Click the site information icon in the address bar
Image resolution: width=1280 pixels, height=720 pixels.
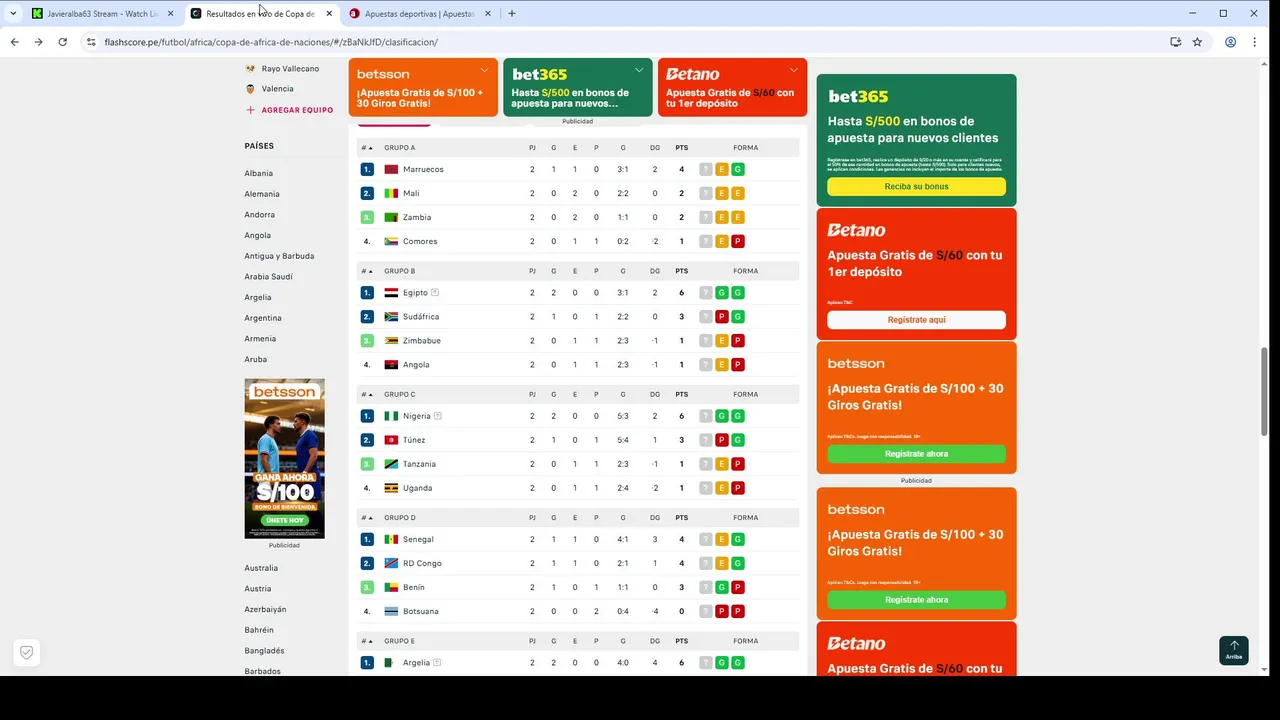pyautogui.click(x=91, y=42)
